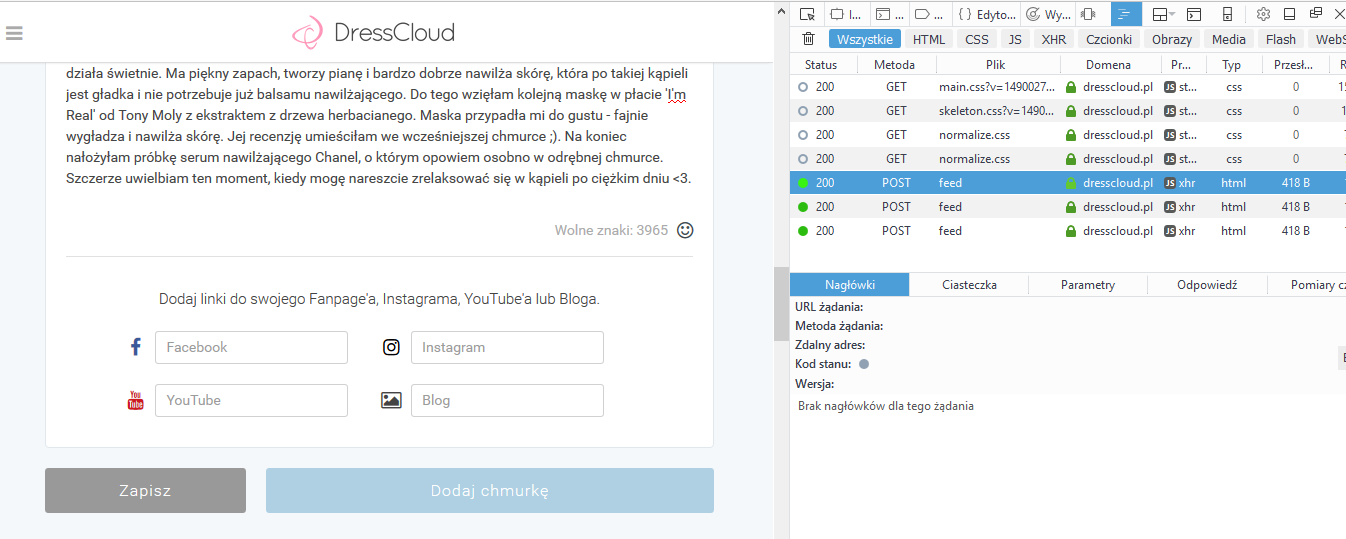The image size is (1346, 539).
Task: Focus the Facebook link input field
Action: (251, 347)
